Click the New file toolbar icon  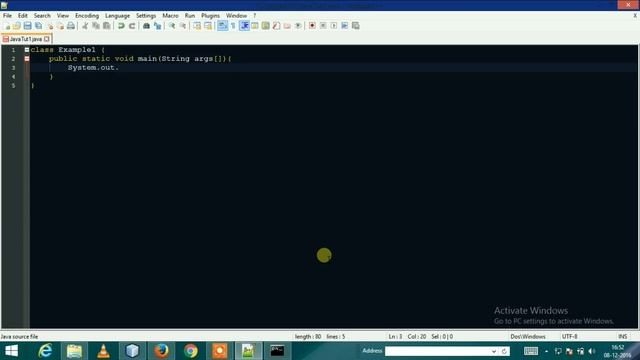pyautogui.click(x=7, y=26)
